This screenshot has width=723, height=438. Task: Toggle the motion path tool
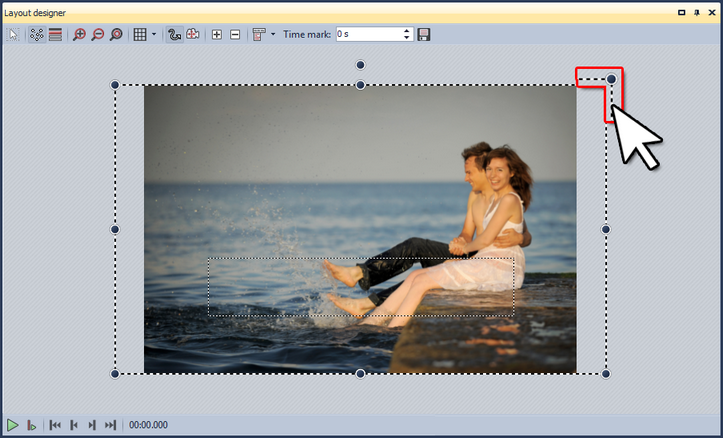pyautogui.click(x=174, y=34)
